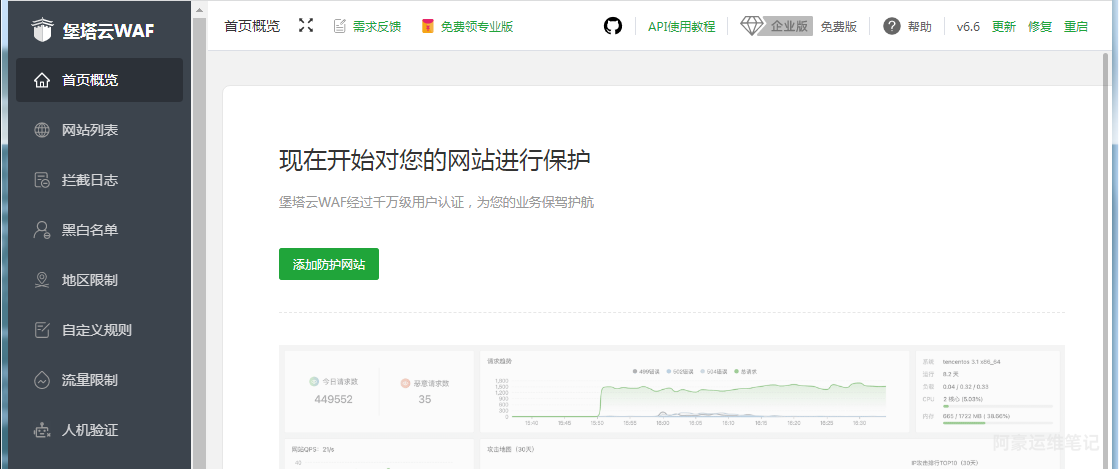Open 流量限制 in the sidebar

point(99,380)
